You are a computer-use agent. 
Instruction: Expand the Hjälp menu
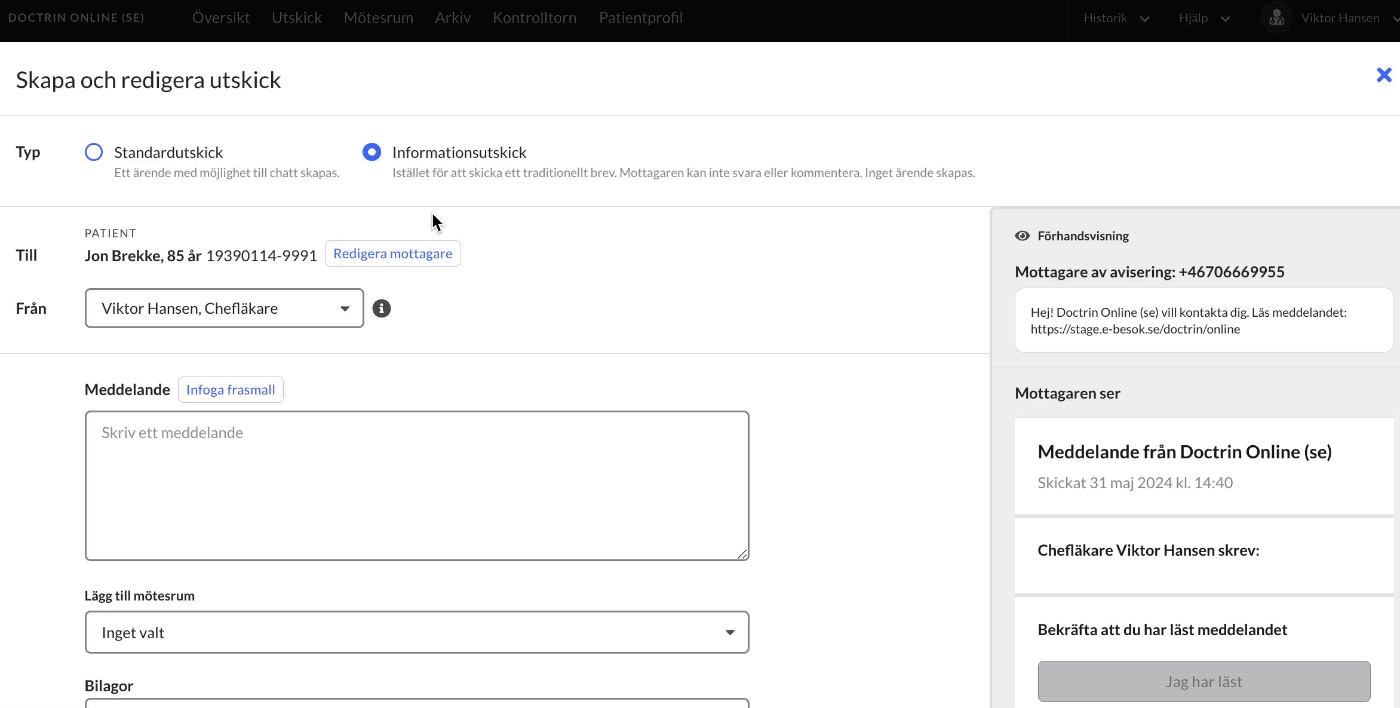click(1204, 18)
